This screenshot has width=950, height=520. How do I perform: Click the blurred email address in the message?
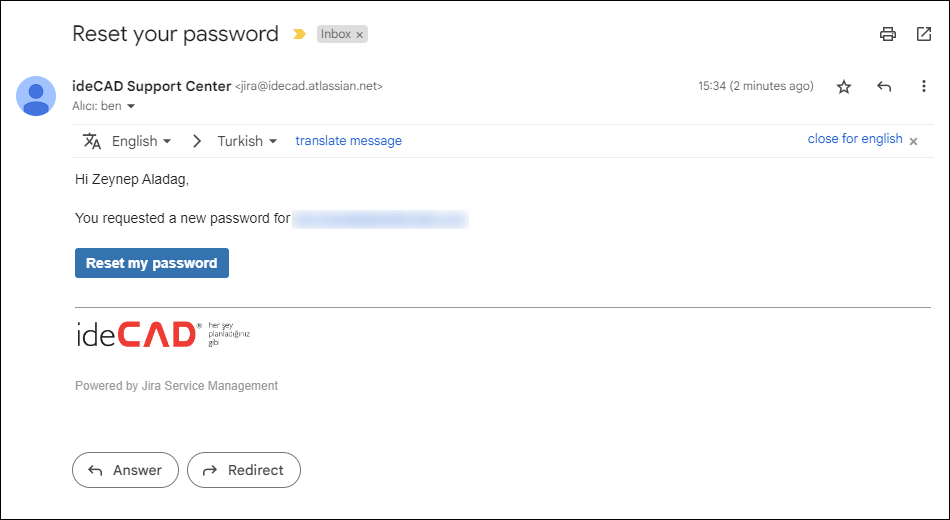click(380, 218)
